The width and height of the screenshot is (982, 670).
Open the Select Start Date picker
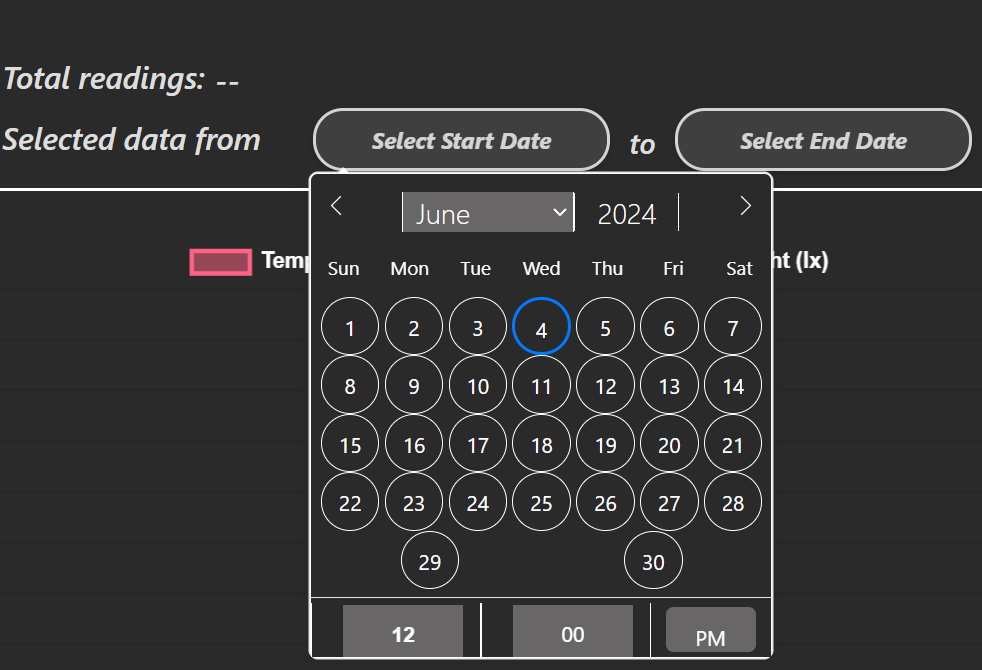(461, 141)
